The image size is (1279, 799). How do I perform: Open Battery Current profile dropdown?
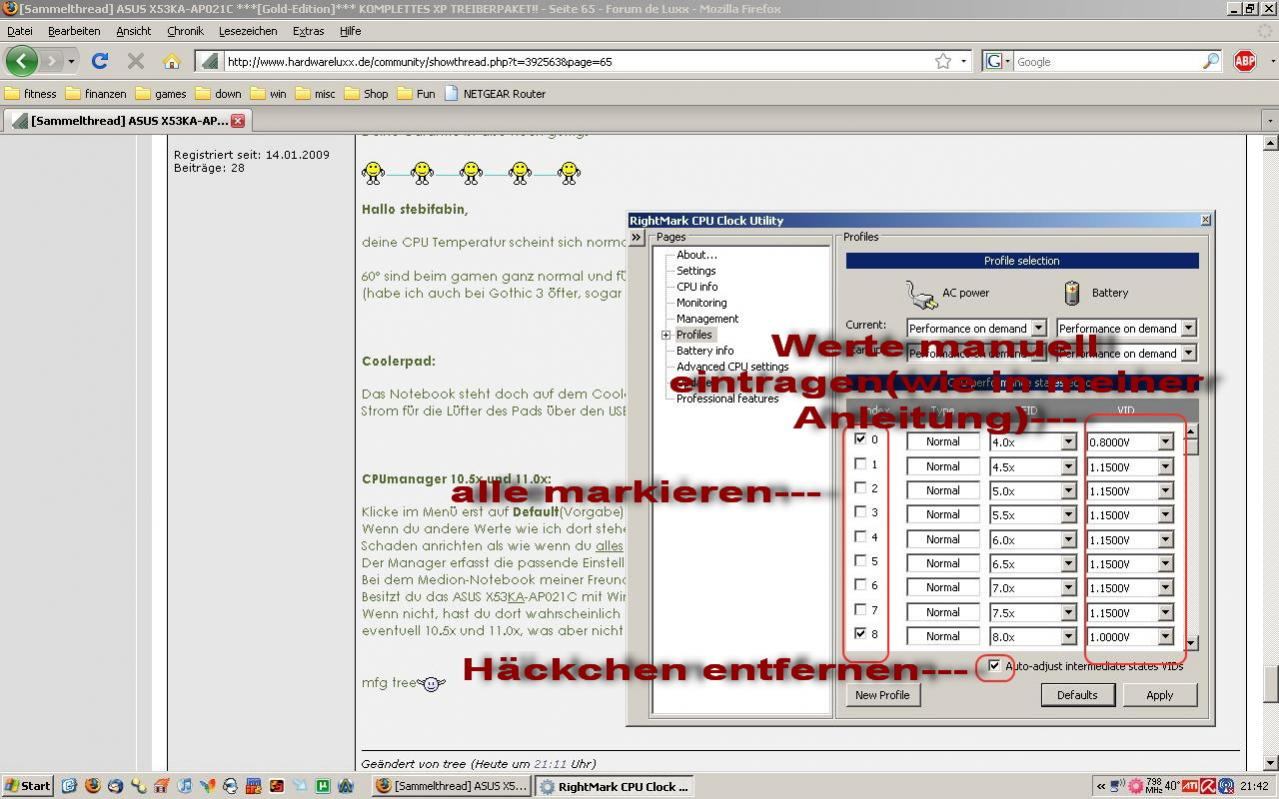click(x=1188, y=328)
